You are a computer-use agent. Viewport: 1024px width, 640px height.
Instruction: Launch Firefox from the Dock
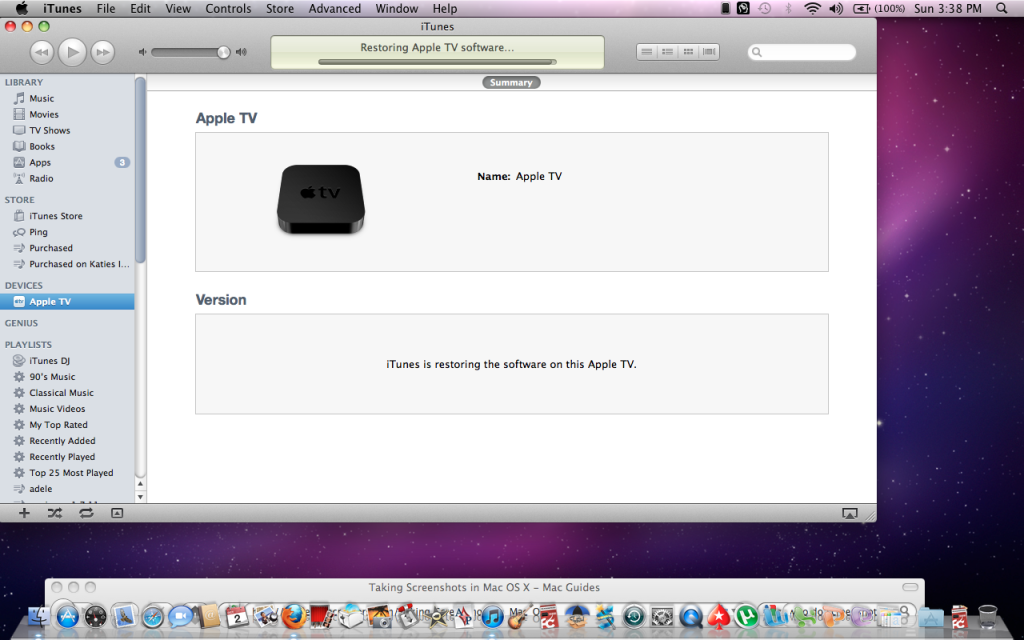[295, 615]
